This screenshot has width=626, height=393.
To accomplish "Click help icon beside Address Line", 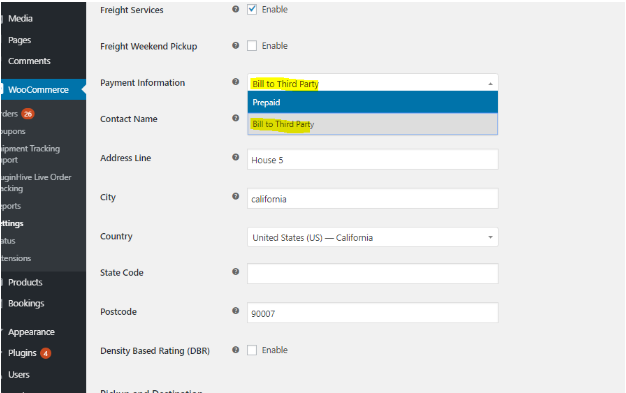I will pyautogui.click(x=236, y=157).
